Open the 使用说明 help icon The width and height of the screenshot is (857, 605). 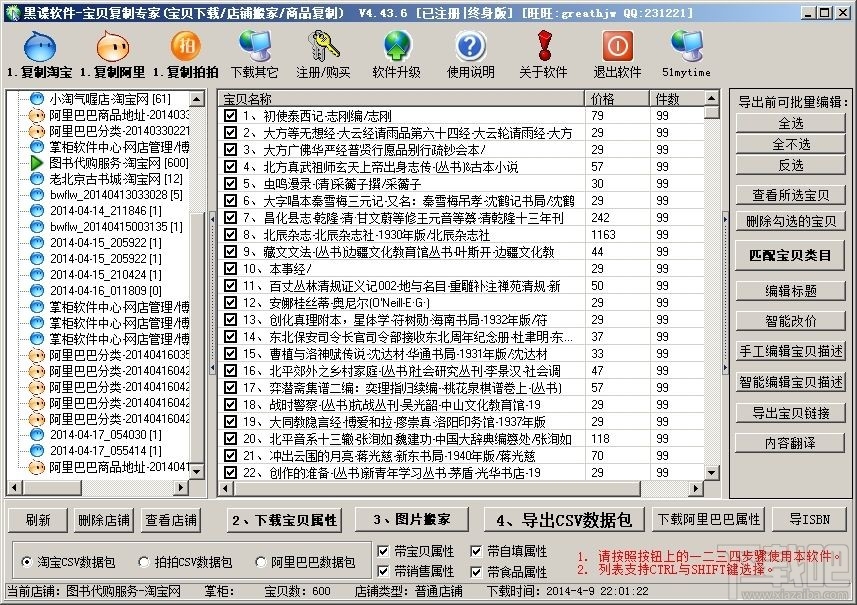point(471,46)
